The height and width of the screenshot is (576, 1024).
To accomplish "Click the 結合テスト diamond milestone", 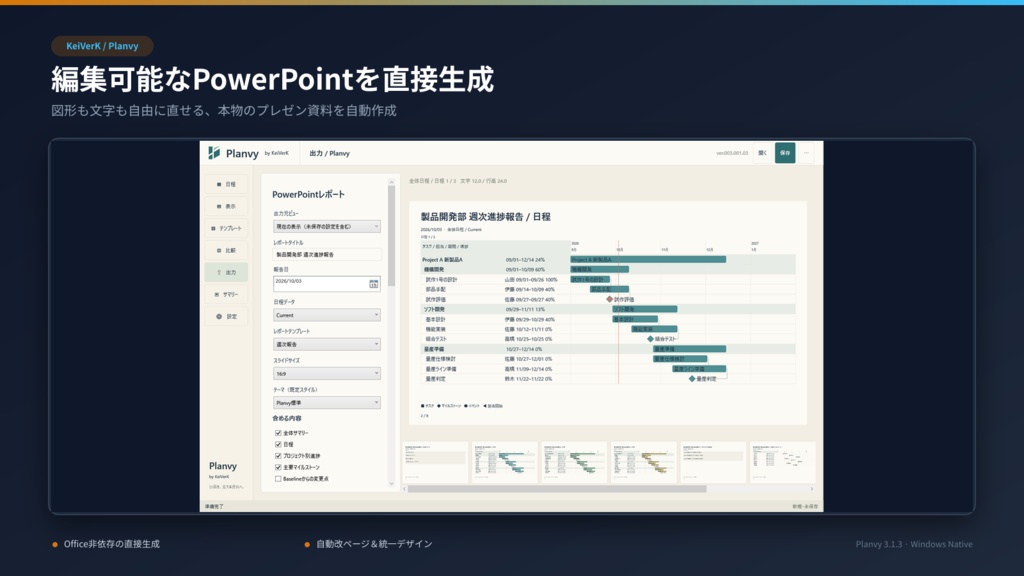I will tap(650, 339).
